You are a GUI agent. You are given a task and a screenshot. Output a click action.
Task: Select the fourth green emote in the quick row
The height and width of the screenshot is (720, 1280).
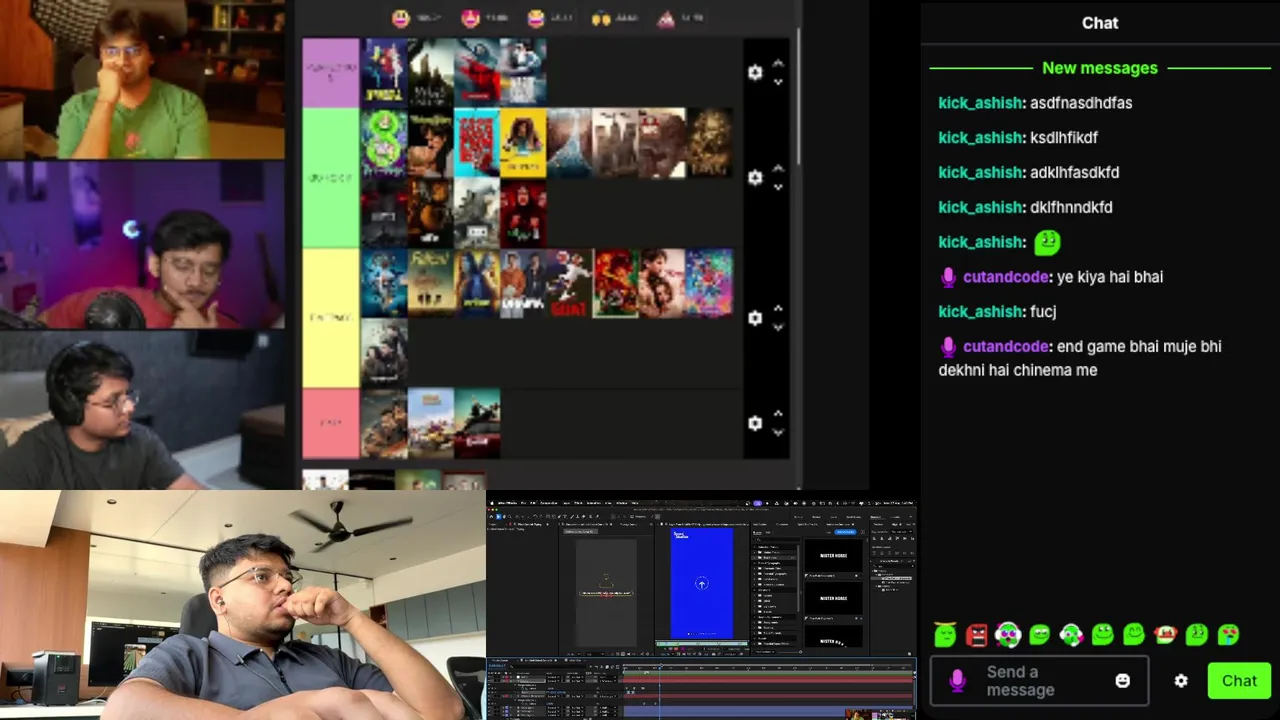click(x=1040, y=634)
